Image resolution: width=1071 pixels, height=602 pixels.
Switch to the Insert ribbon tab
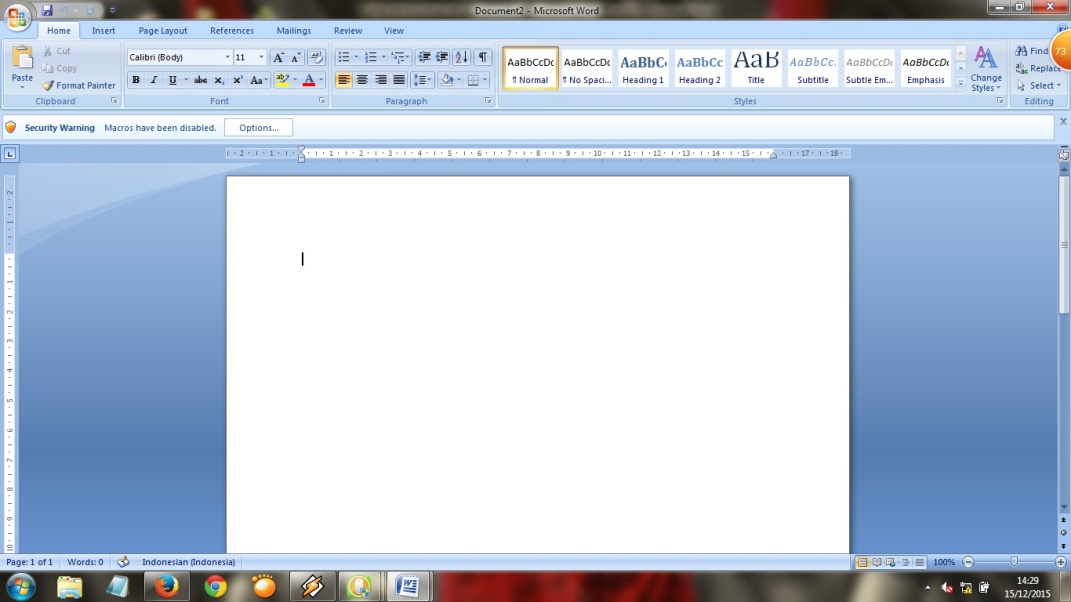point(103,30)
